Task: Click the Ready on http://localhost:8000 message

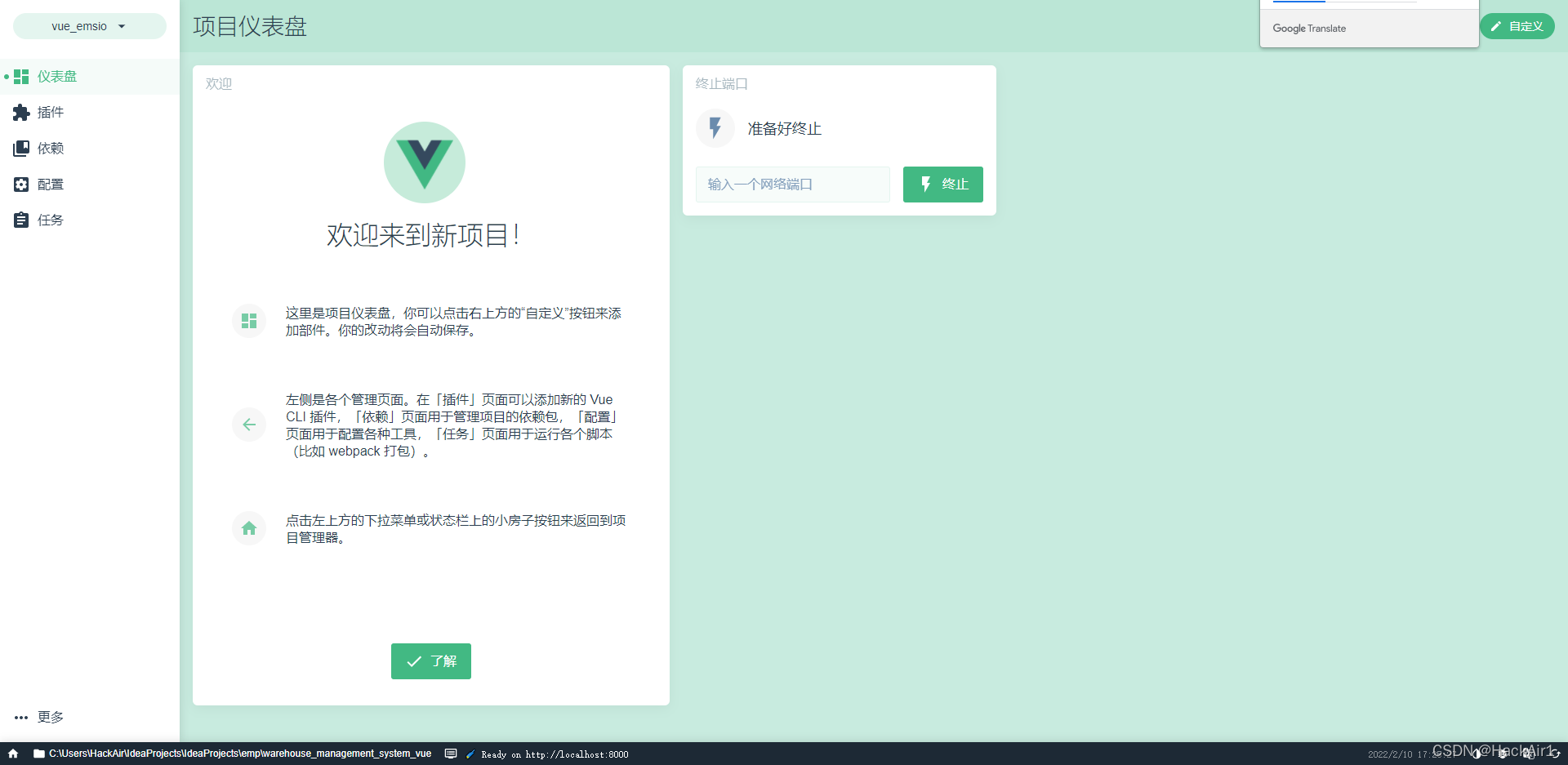Action: pyautogui.click(x=555, y=754)
